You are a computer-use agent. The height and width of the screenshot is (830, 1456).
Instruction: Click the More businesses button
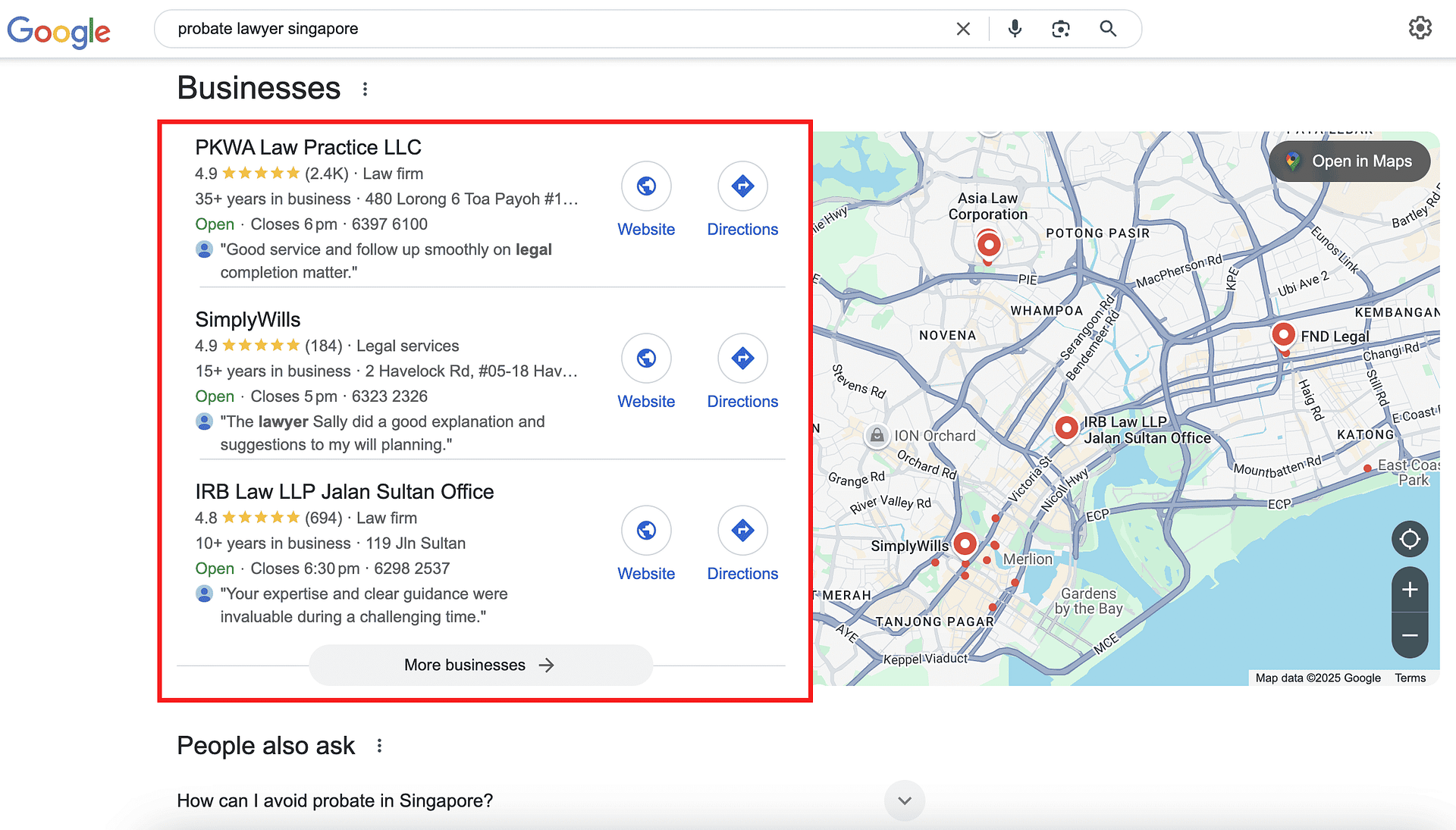pyautogui.click(x=481, y=665)
